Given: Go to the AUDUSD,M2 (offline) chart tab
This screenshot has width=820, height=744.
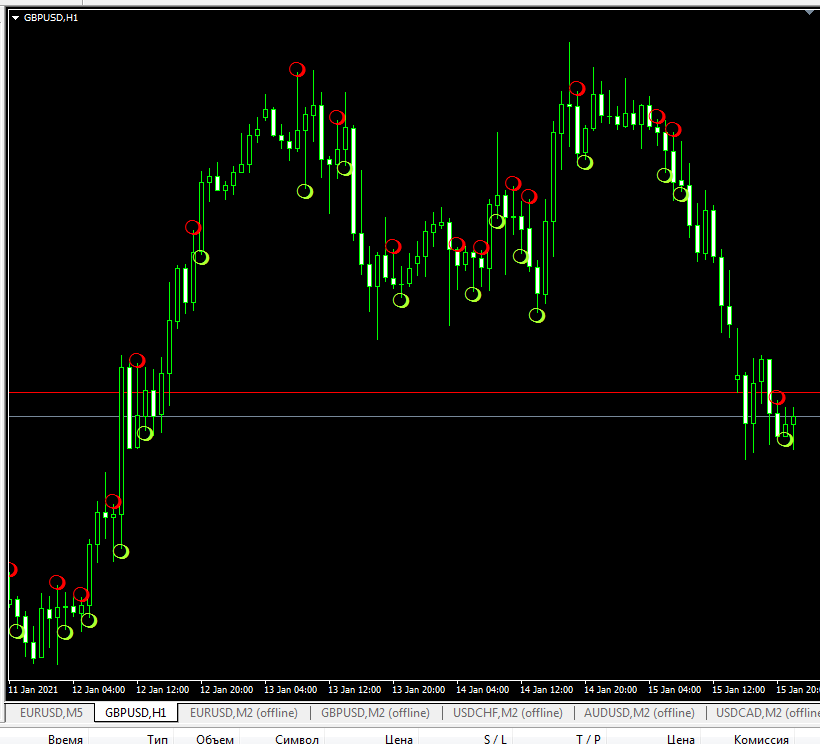Looking at the screenshot, I should (639, 713).
